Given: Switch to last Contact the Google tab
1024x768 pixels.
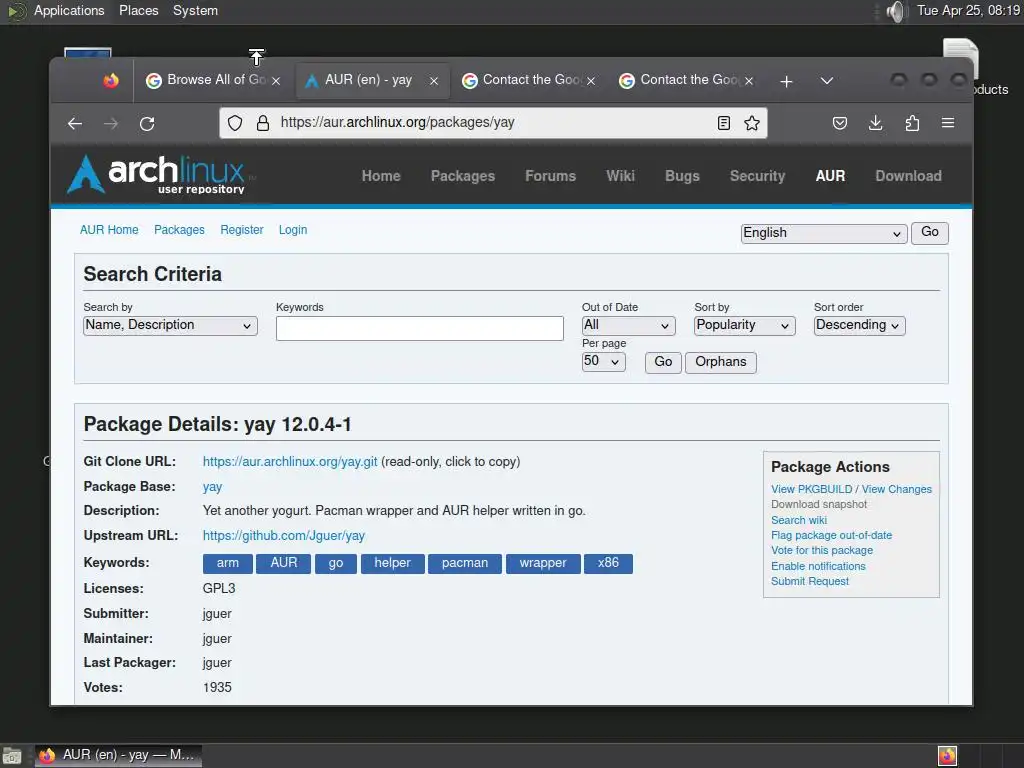Looking at the screenshot, I should (x=688, y=80).
